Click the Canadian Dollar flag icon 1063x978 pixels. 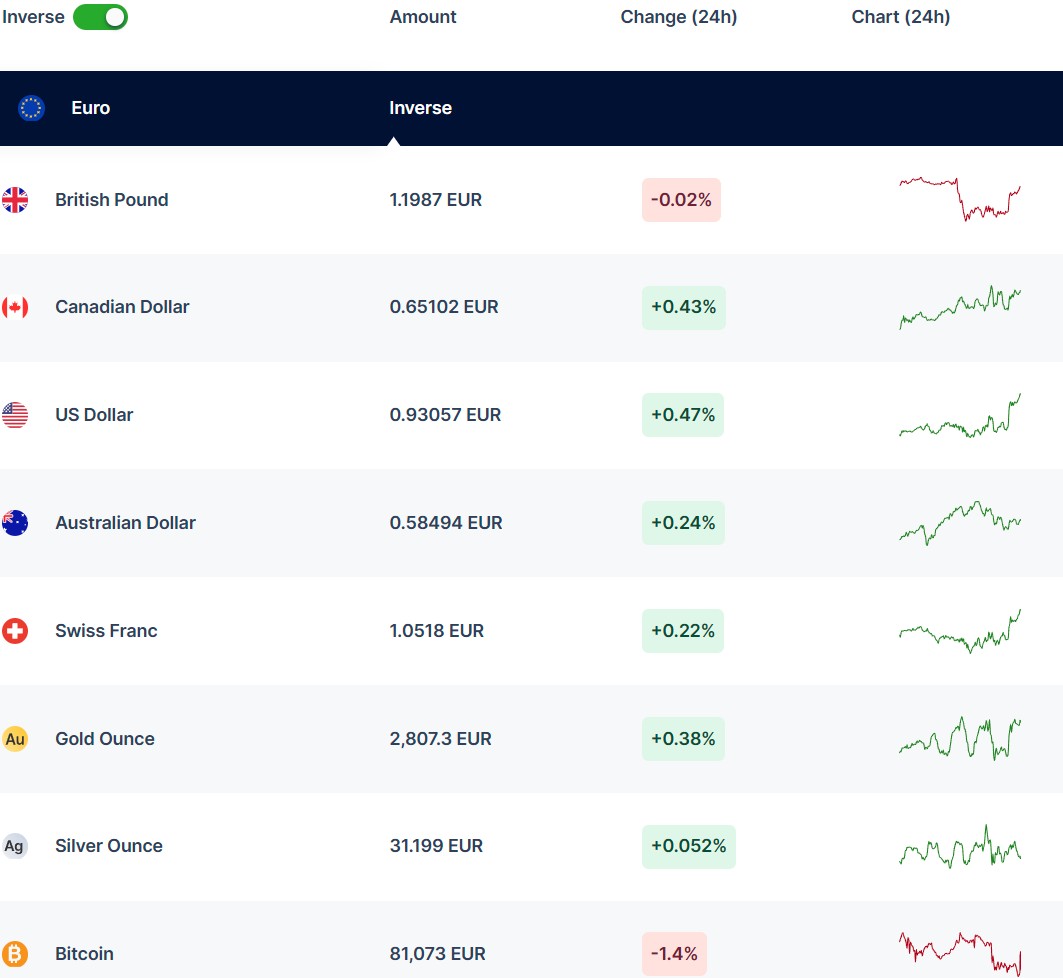click(15, 307)
